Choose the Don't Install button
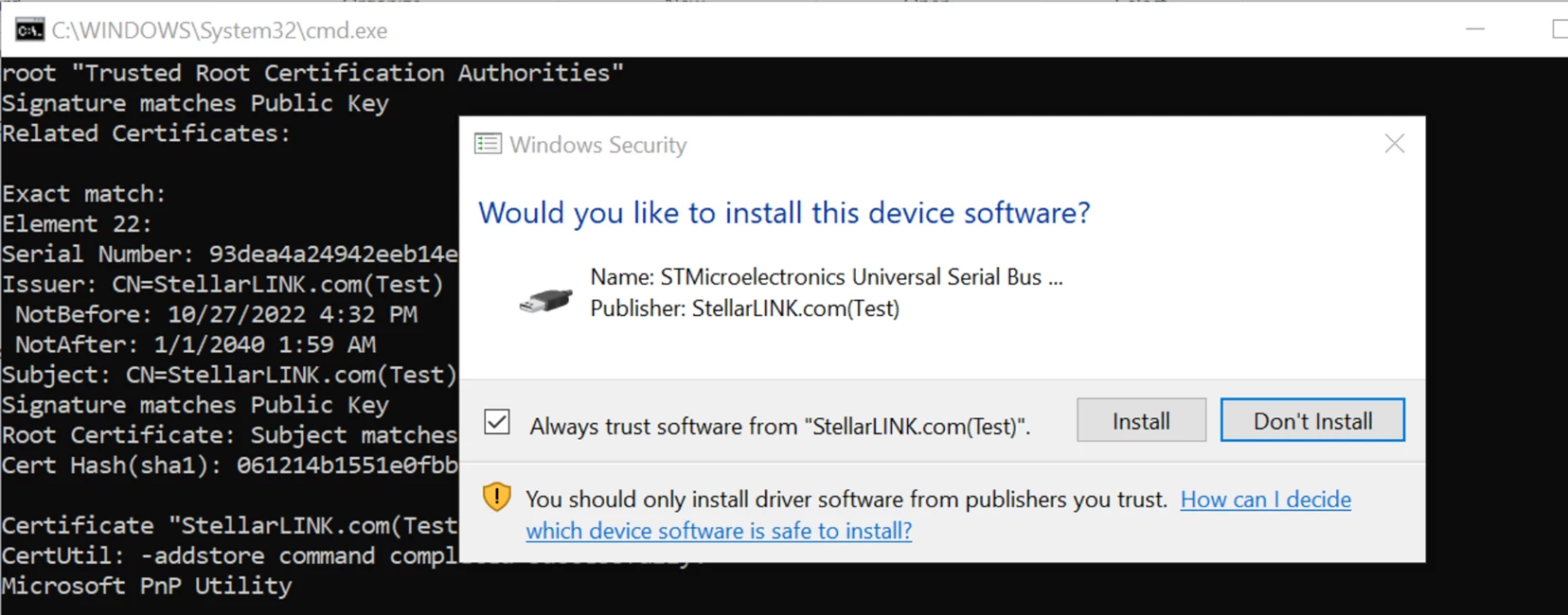The width and height of the screenshot is (1568, 615). (x=1312, y=420)
